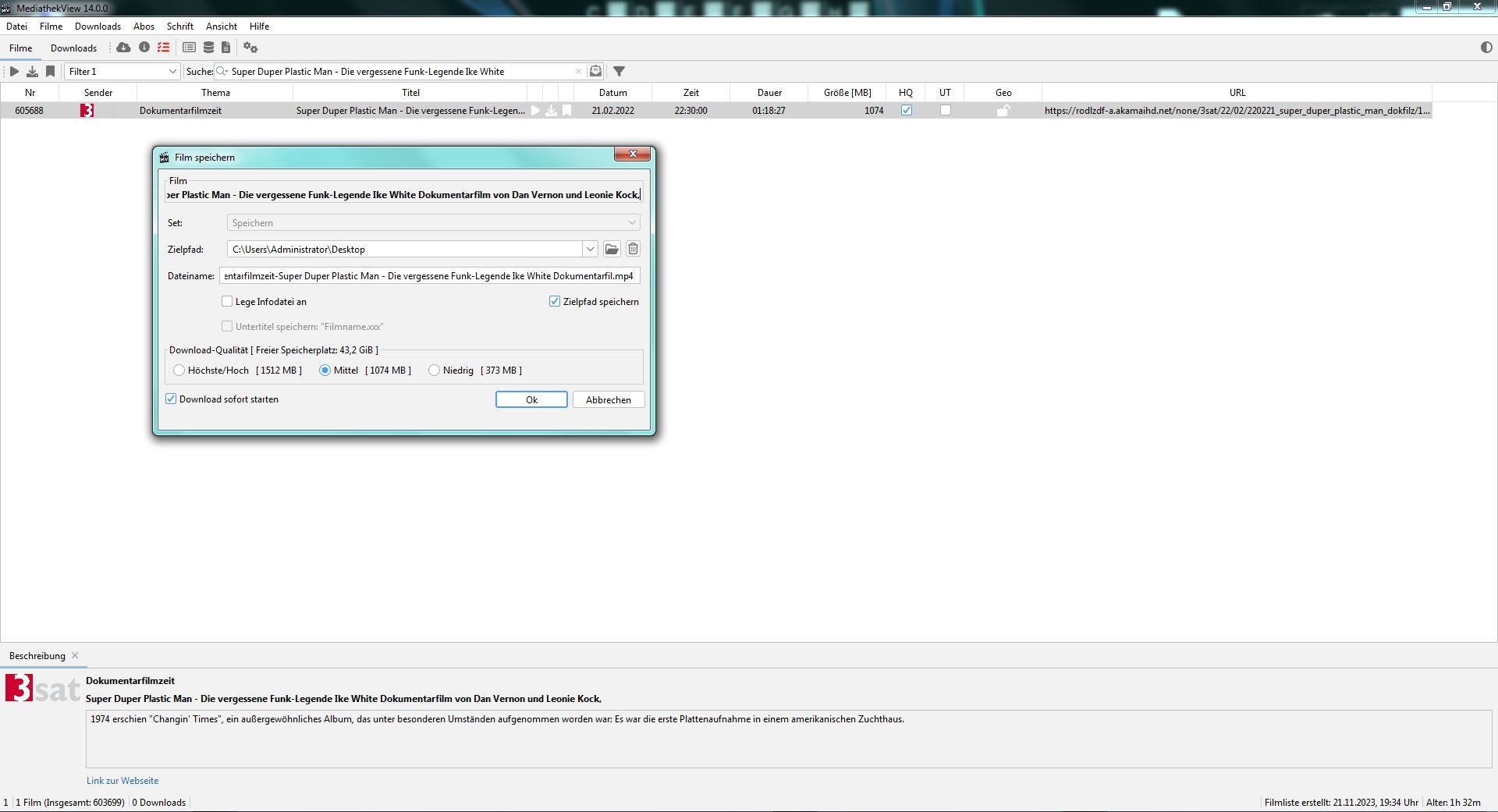This screenshot has width=1498, height=812.
Task: Confirm dialog with Ok button
Action: click(531, 399)
